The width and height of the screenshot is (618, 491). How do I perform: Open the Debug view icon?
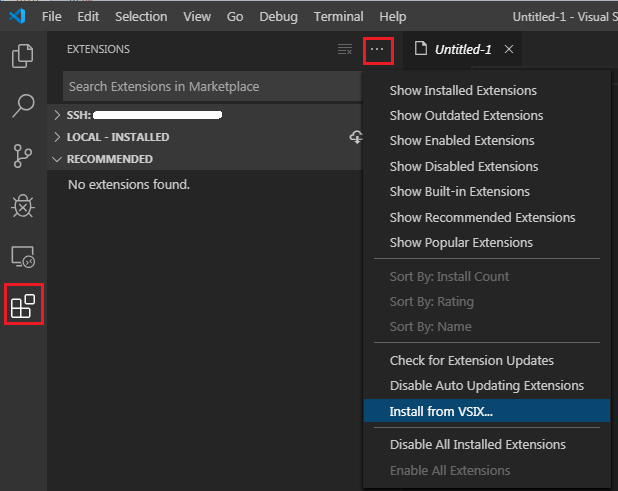pyautogui.click(x=22, y=205)
